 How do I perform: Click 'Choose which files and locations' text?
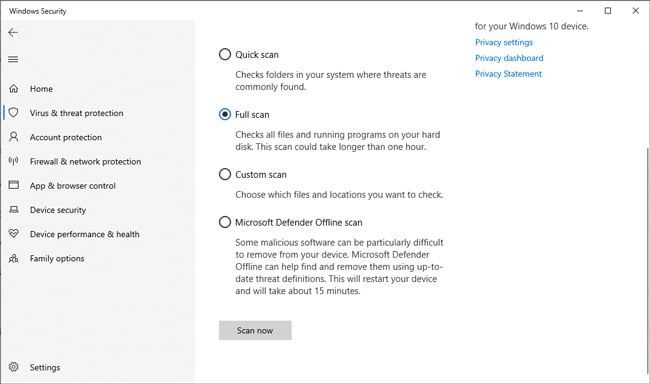[339, 194]
